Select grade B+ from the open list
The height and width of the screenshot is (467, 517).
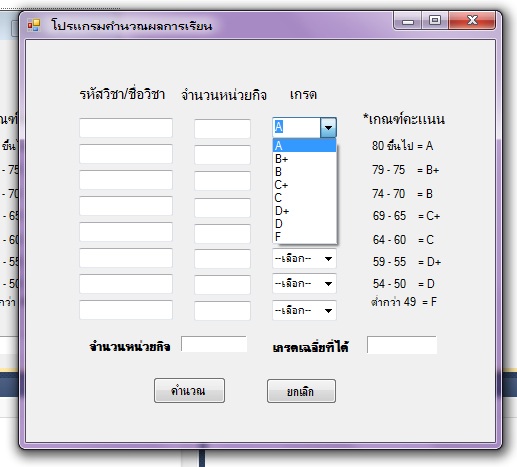(x=304, y=159)
